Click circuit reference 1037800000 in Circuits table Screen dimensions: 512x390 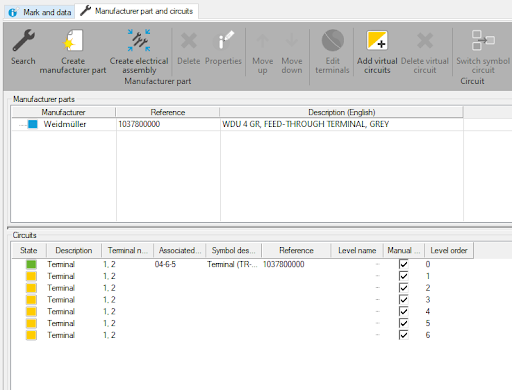click(283, 264)
